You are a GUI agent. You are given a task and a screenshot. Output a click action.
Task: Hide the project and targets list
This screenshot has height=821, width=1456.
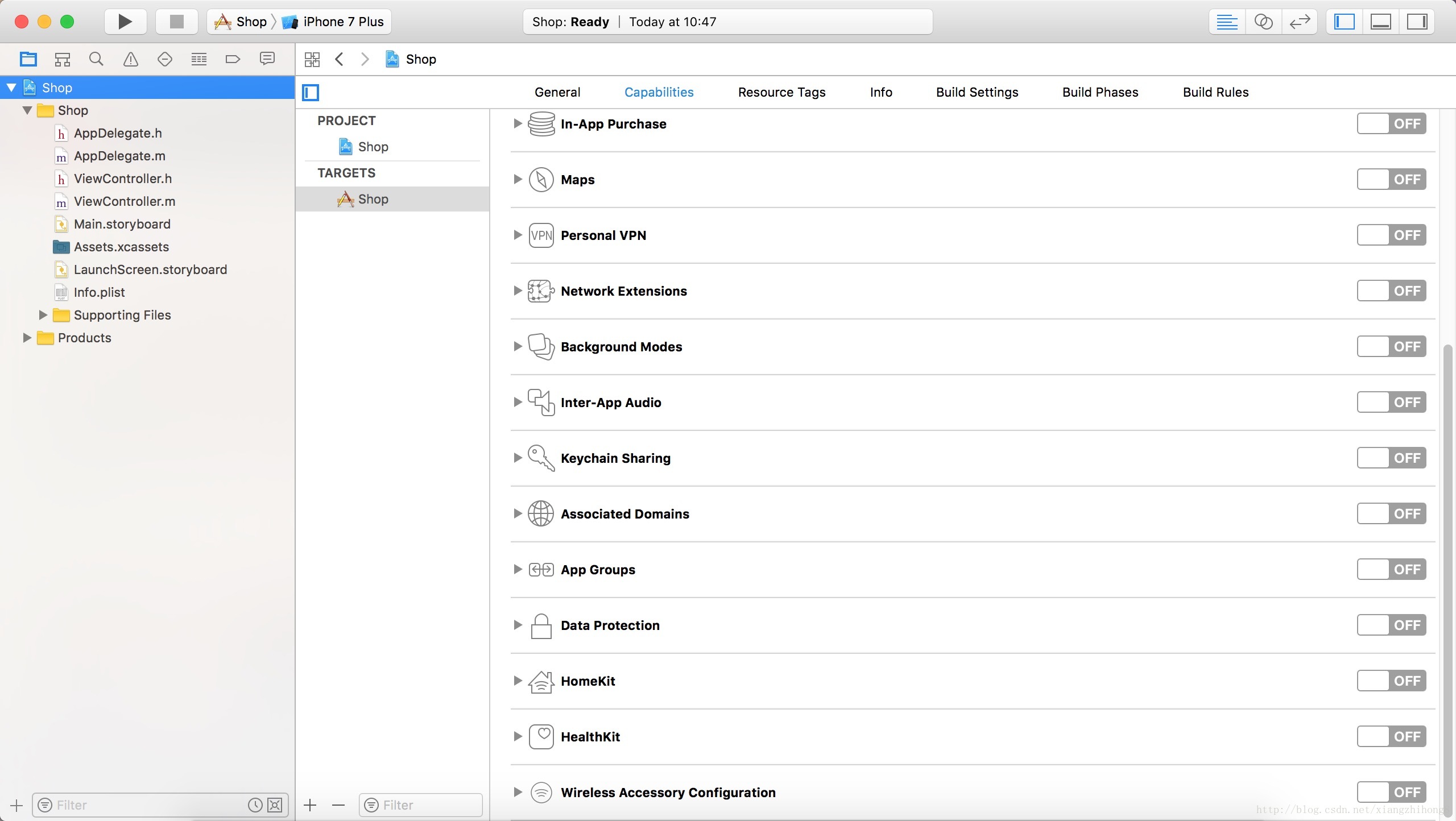click(311, 92)
